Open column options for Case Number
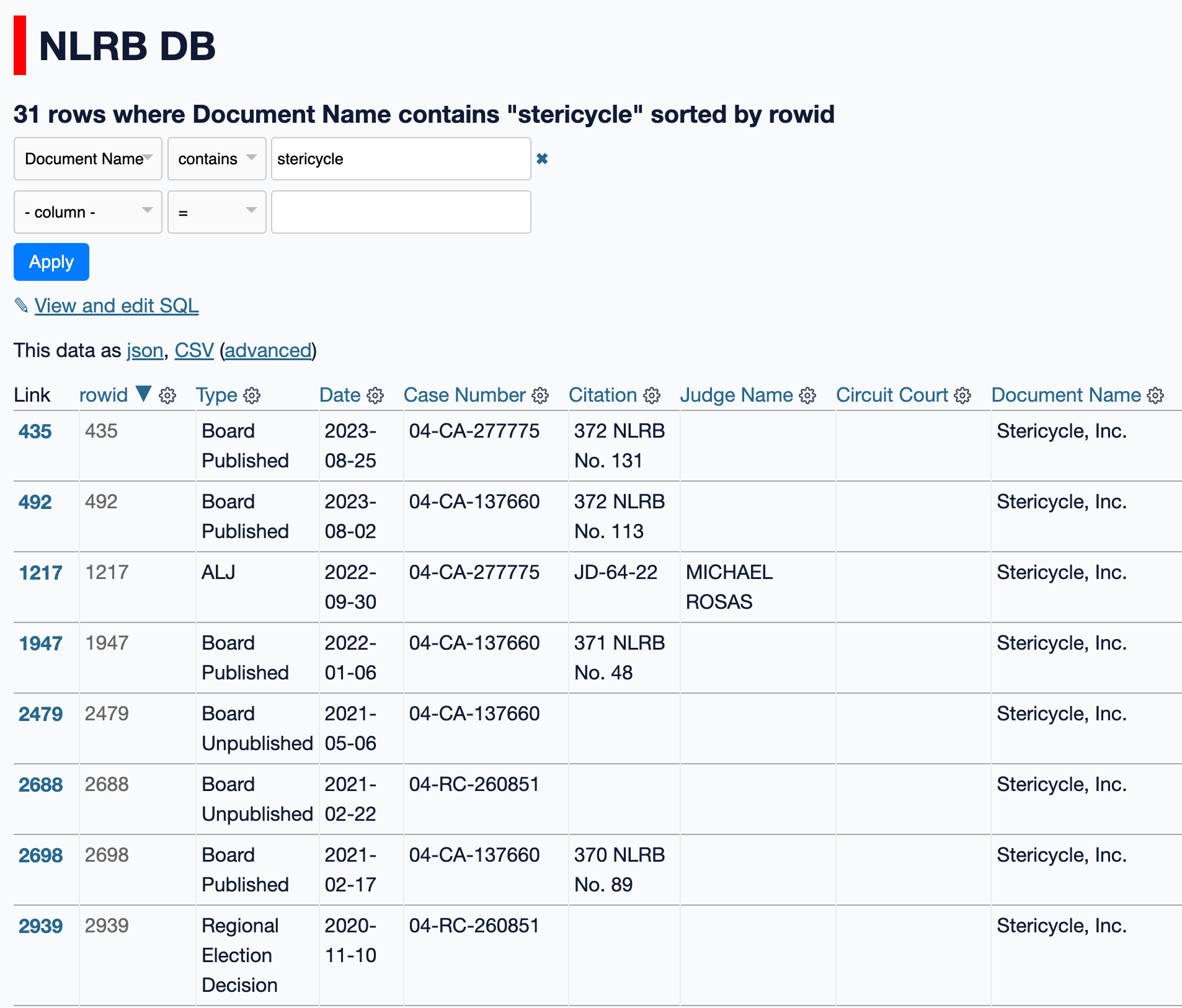Image resolution: width=1182 pixels, height=1008 pixels. 540,396
